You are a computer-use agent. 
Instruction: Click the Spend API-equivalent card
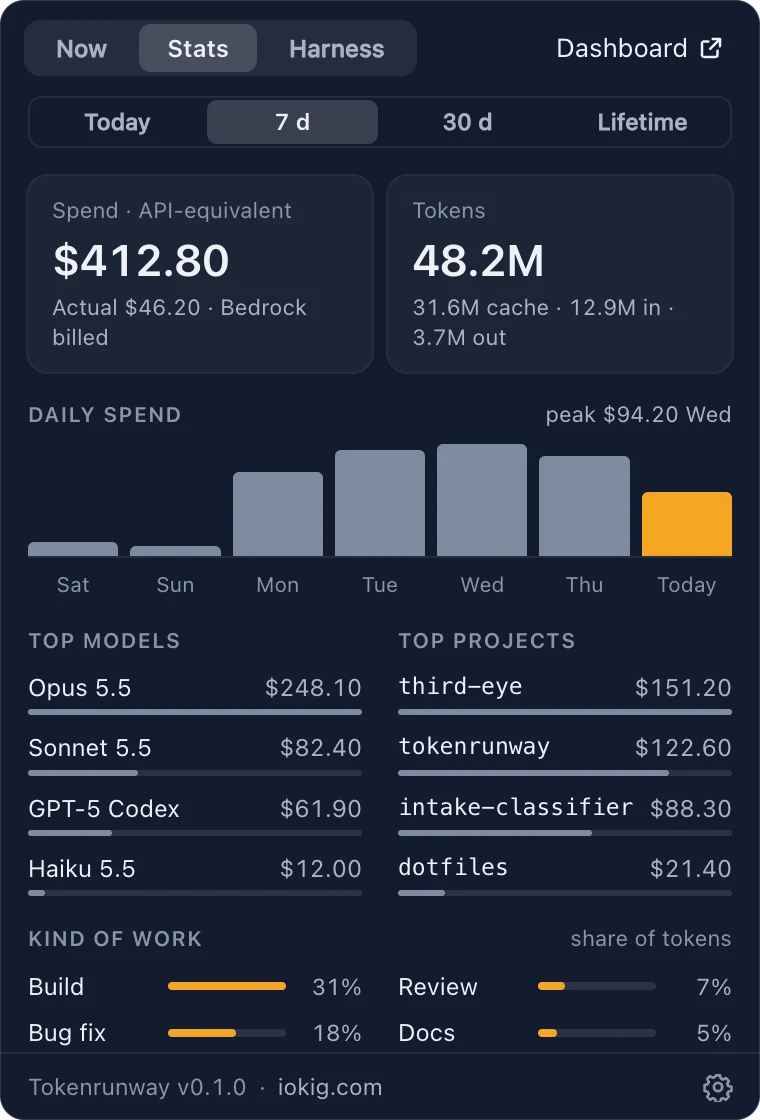[x=200, y=274]
